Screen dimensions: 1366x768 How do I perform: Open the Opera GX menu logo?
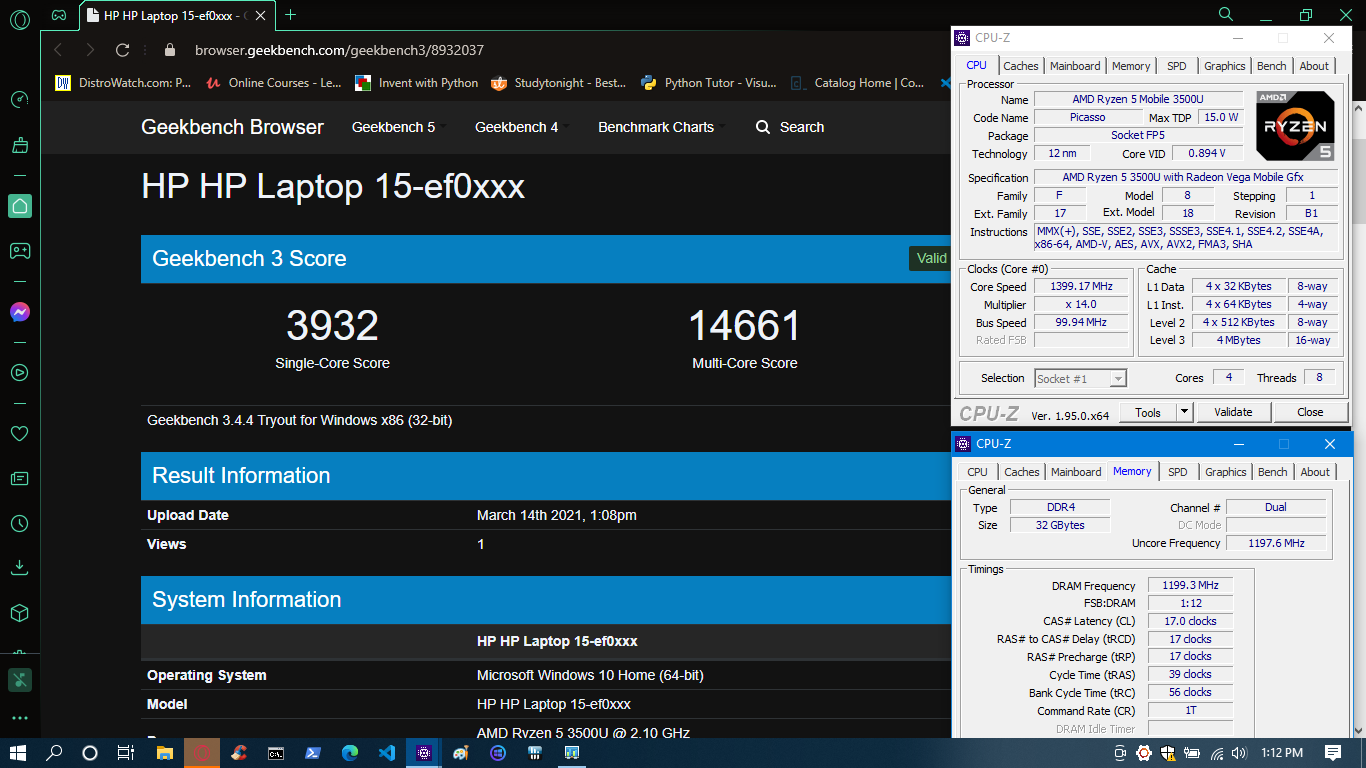tap(20, 19)
